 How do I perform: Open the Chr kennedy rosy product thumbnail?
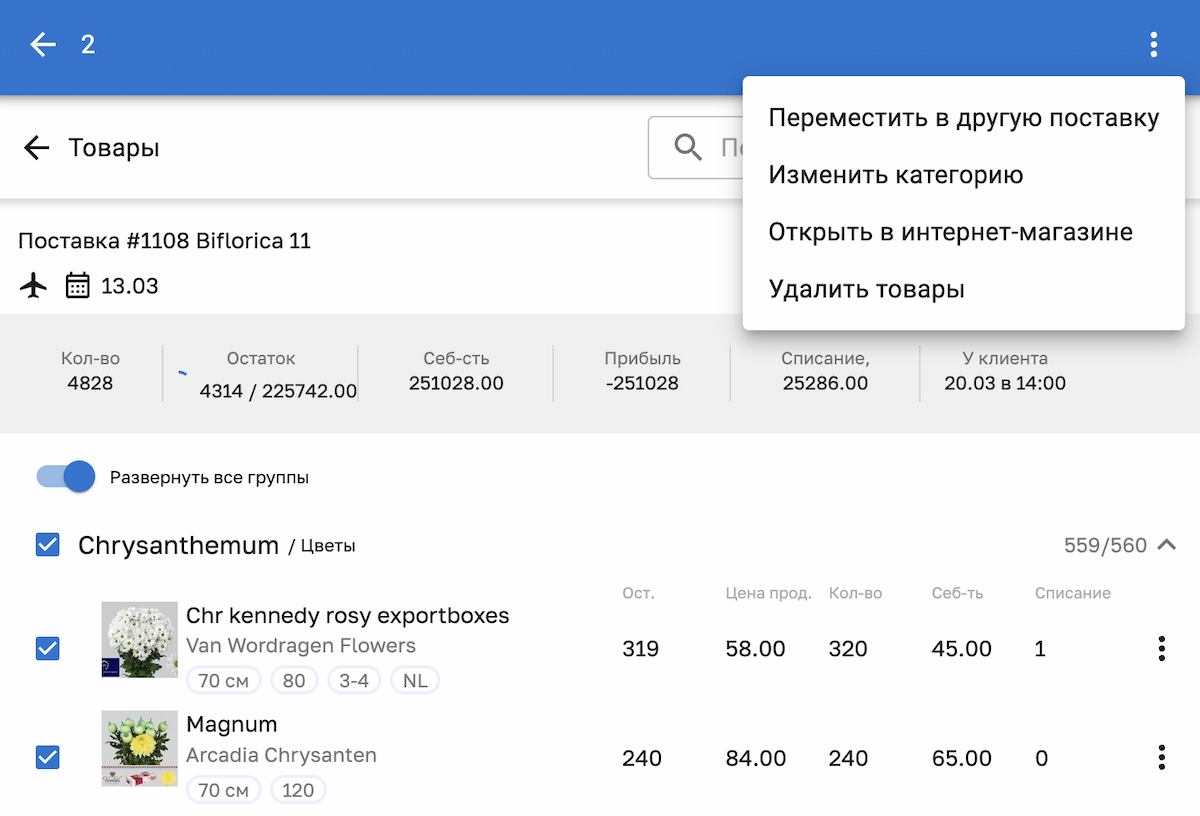(139, 640)
